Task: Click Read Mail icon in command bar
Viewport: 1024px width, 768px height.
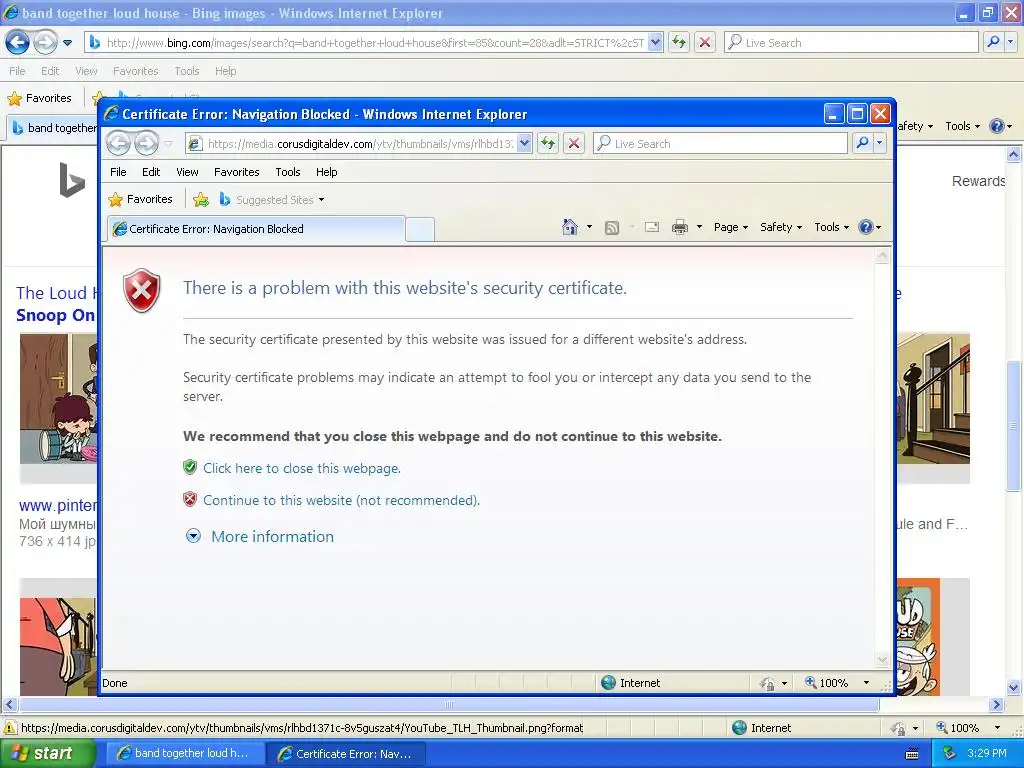Action: (652, 227)
